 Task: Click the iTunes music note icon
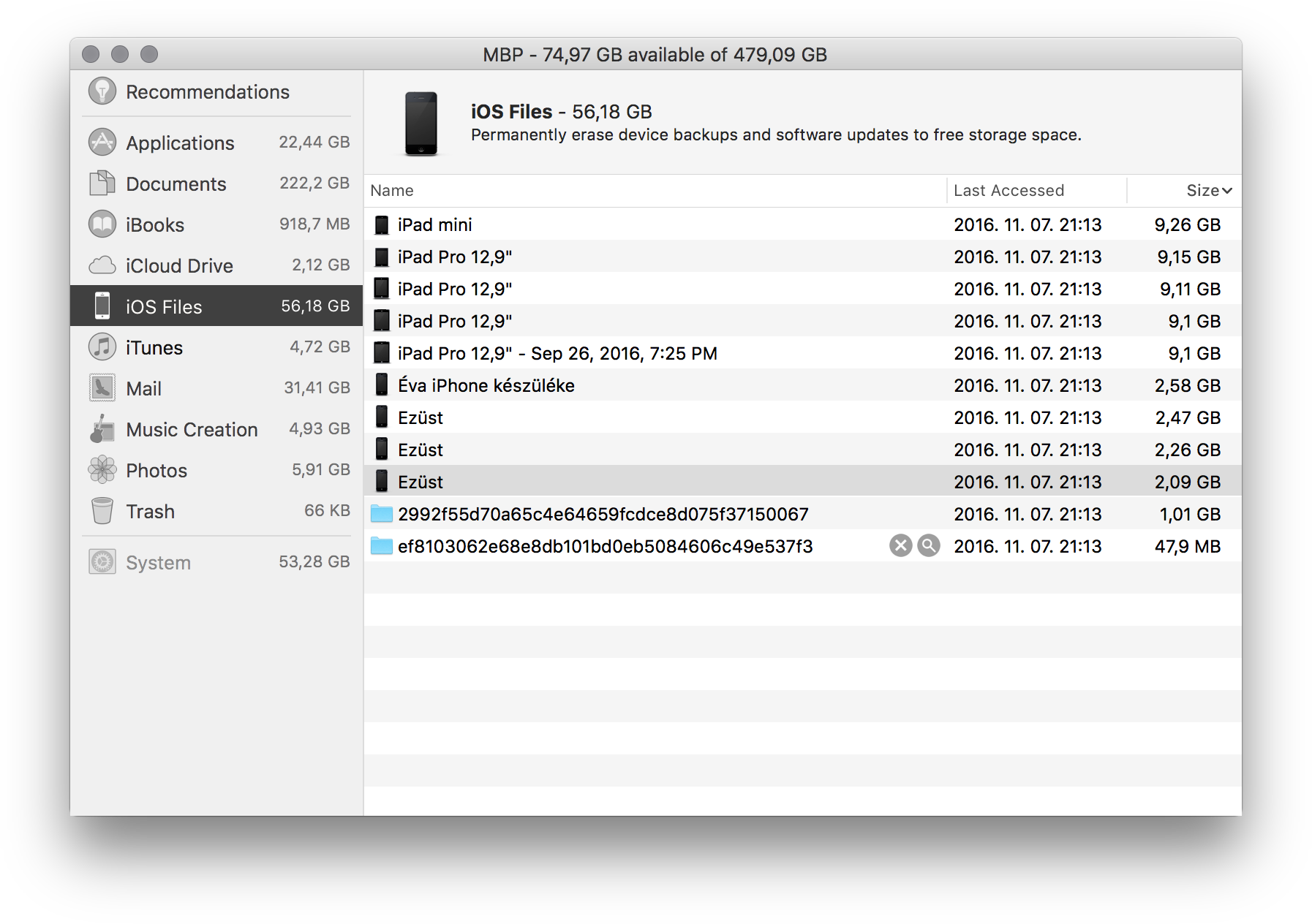point(102,346)
